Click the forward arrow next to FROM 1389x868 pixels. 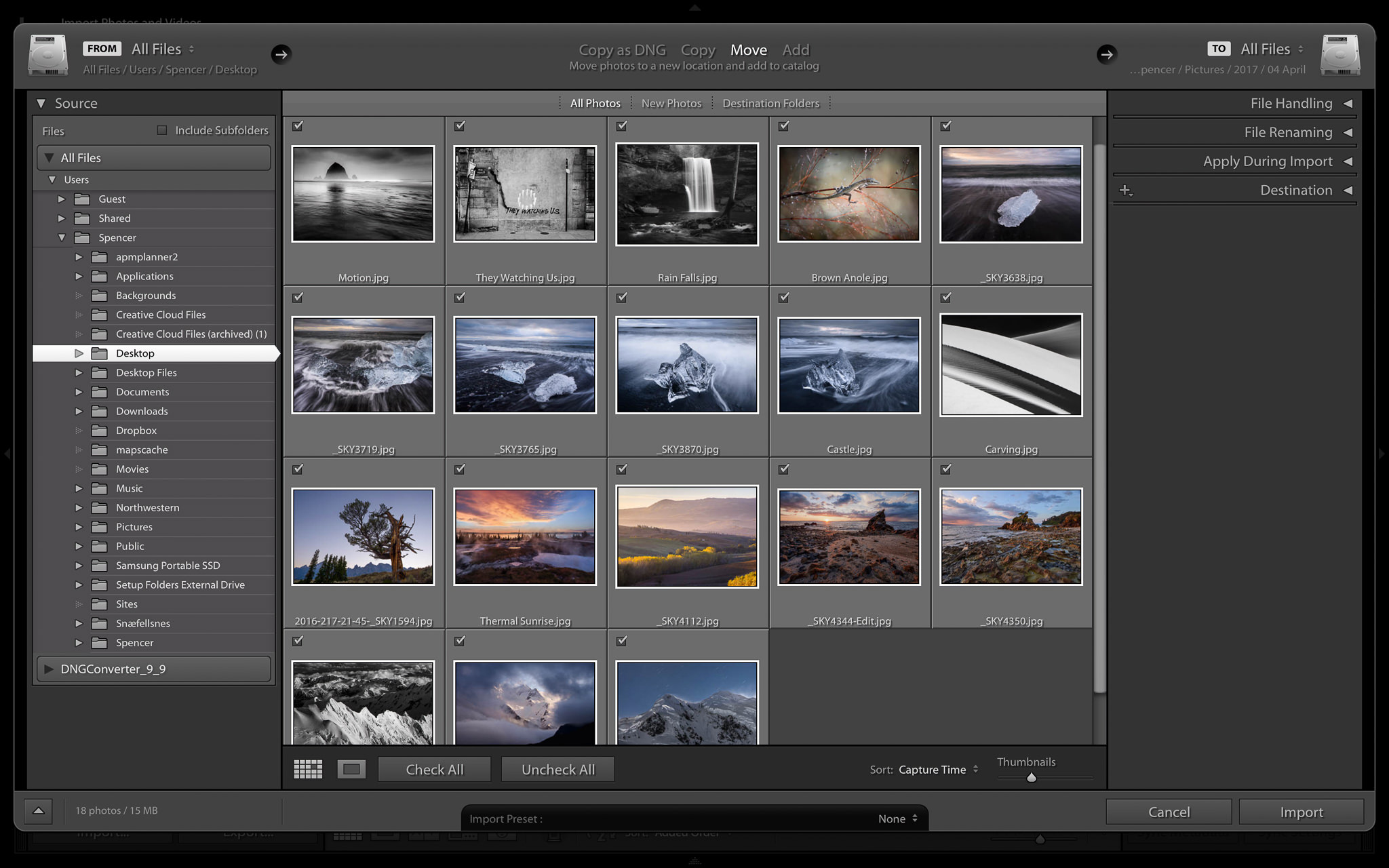(280, 54)
